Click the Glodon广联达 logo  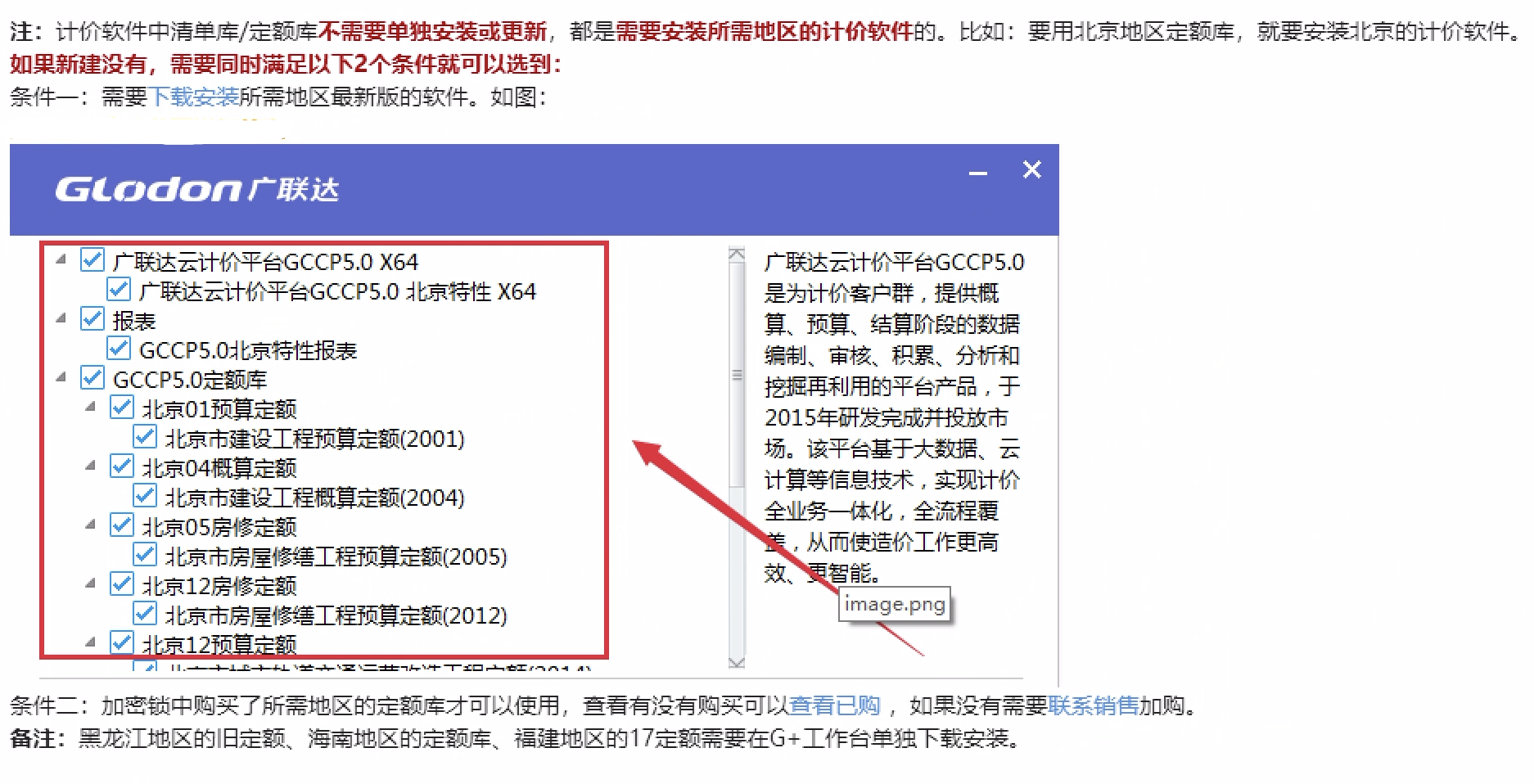click(x=196, y=189)
